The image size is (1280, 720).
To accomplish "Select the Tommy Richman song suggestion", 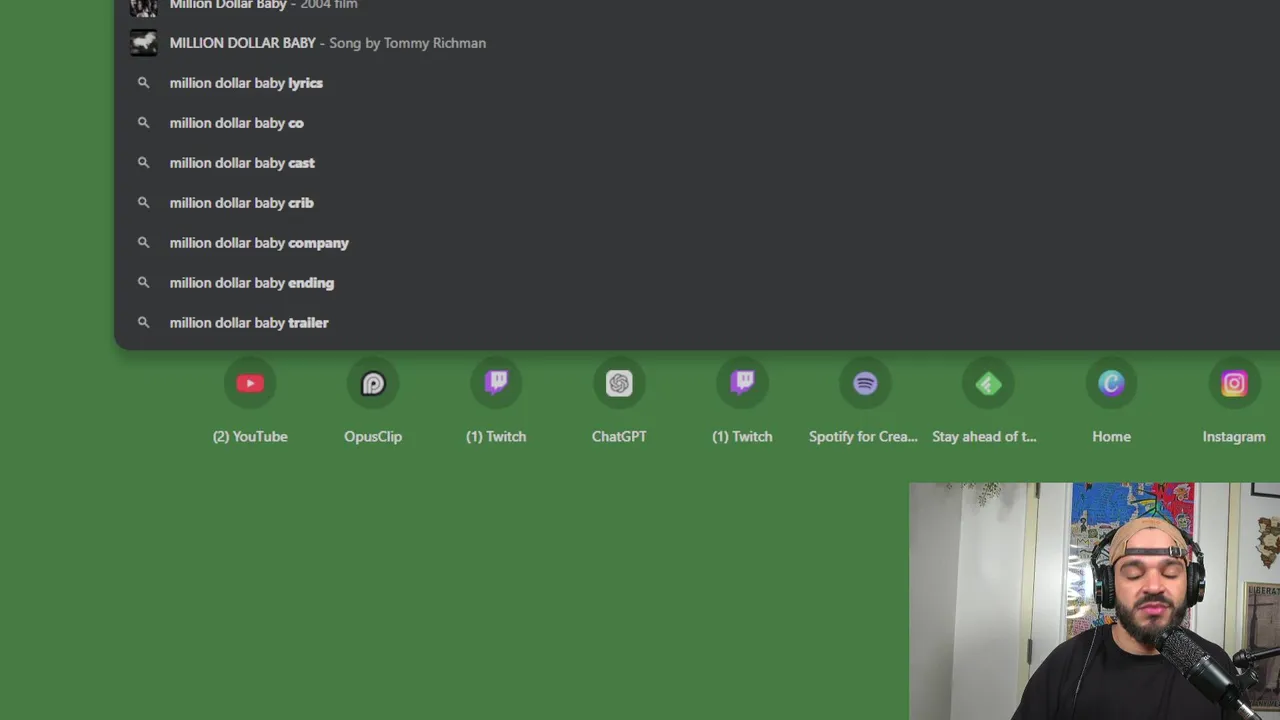I will coord(697,43).
